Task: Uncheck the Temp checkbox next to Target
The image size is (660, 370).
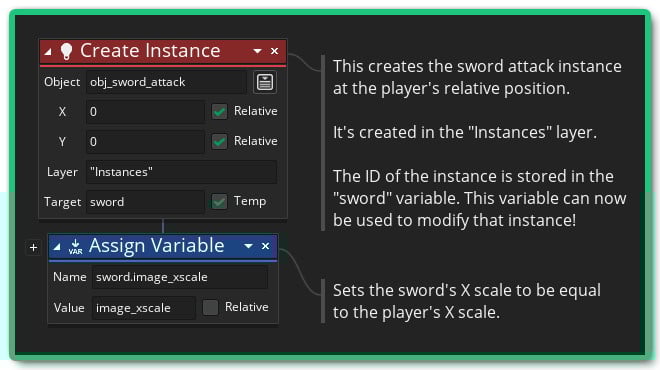Action: [x=219, y=202]
